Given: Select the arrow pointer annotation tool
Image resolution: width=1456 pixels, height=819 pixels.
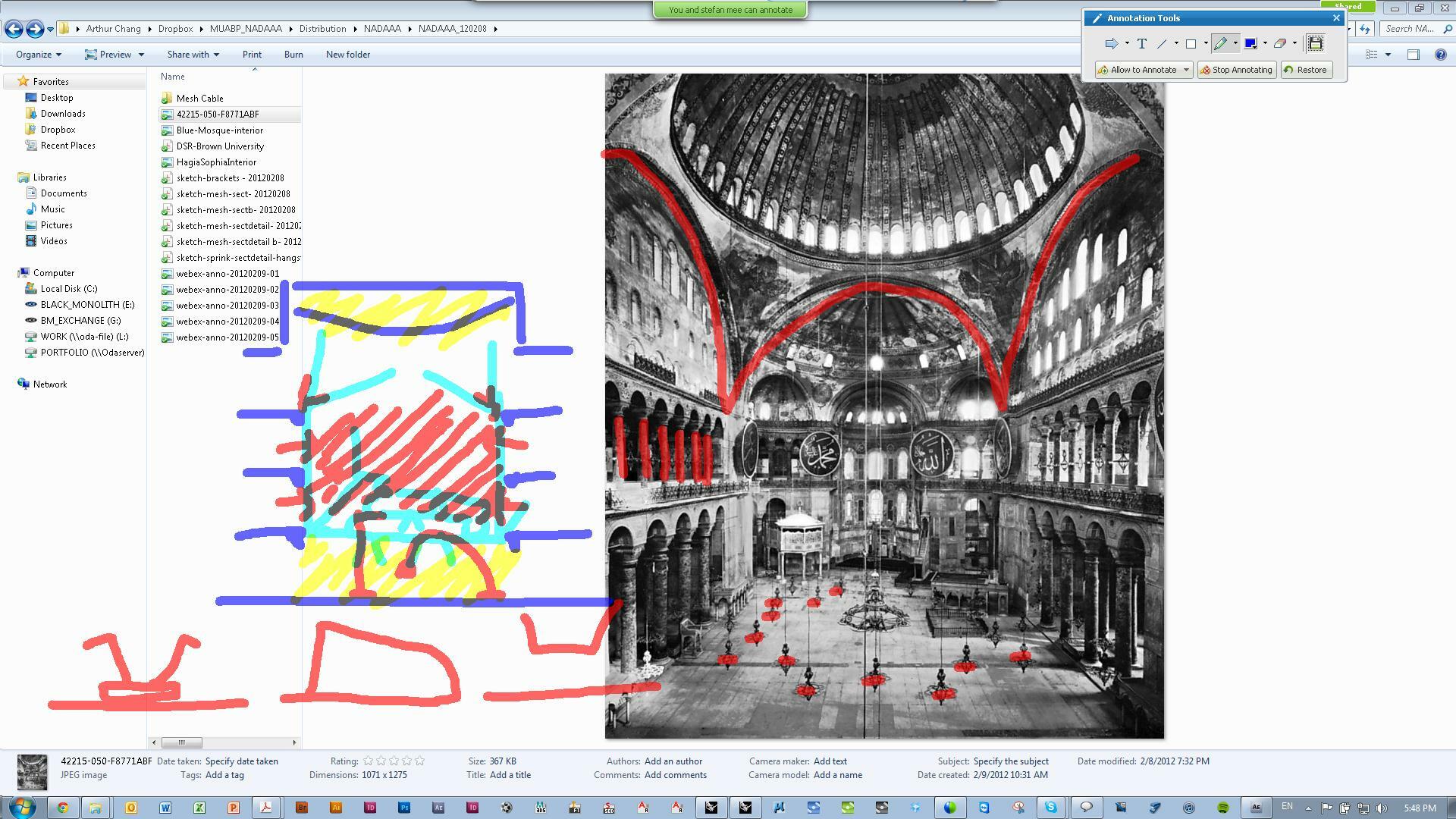Looking at the screenshot, I should [1111, 43].
